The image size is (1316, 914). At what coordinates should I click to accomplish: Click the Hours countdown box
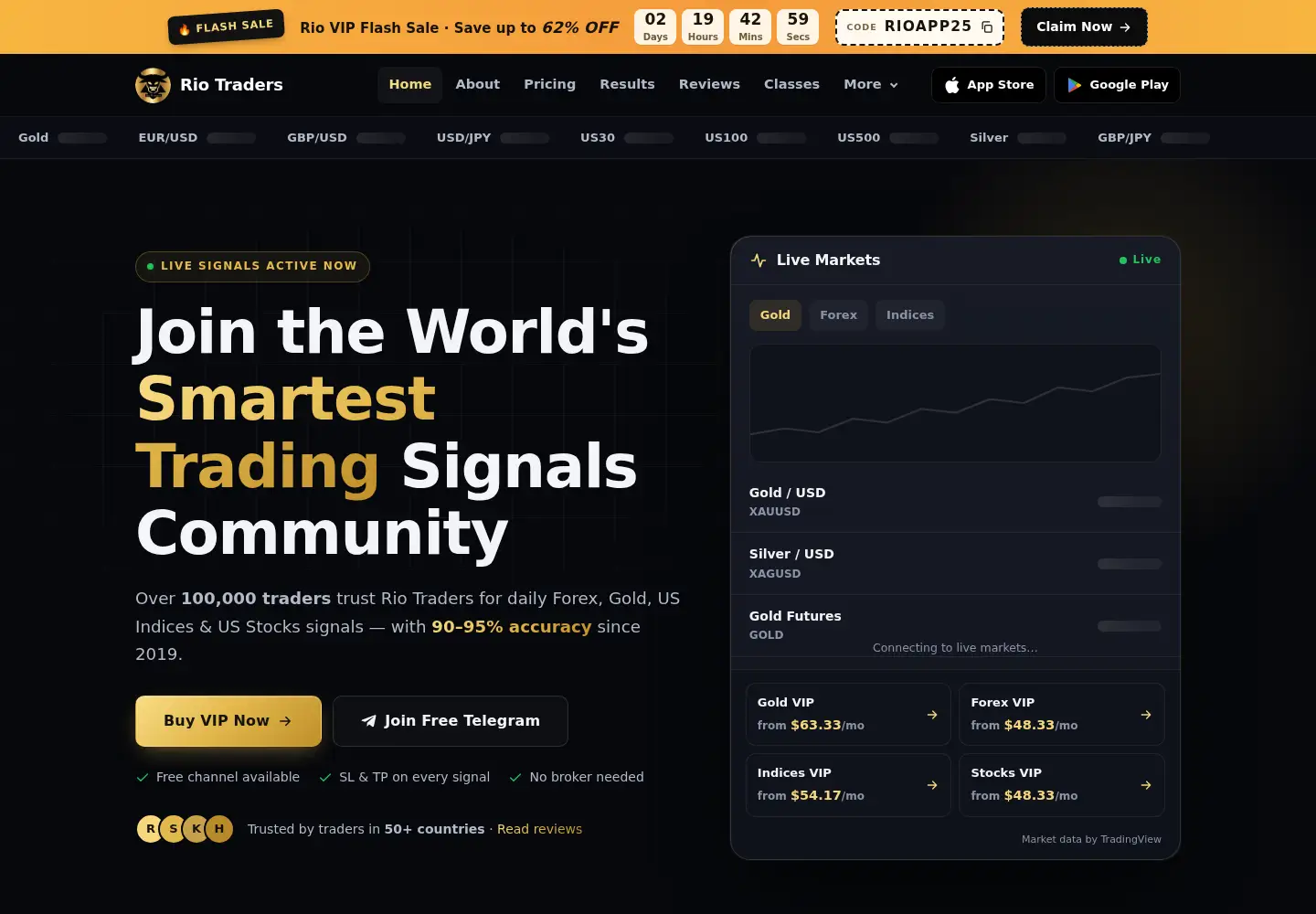703,27
